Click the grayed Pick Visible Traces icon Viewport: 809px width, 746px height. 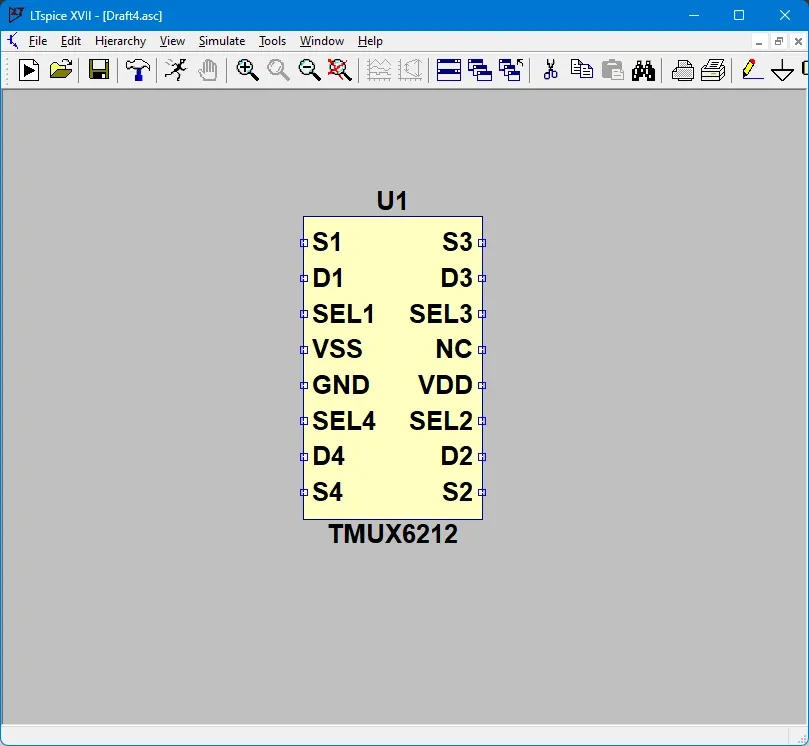click(x=410, y=70)
